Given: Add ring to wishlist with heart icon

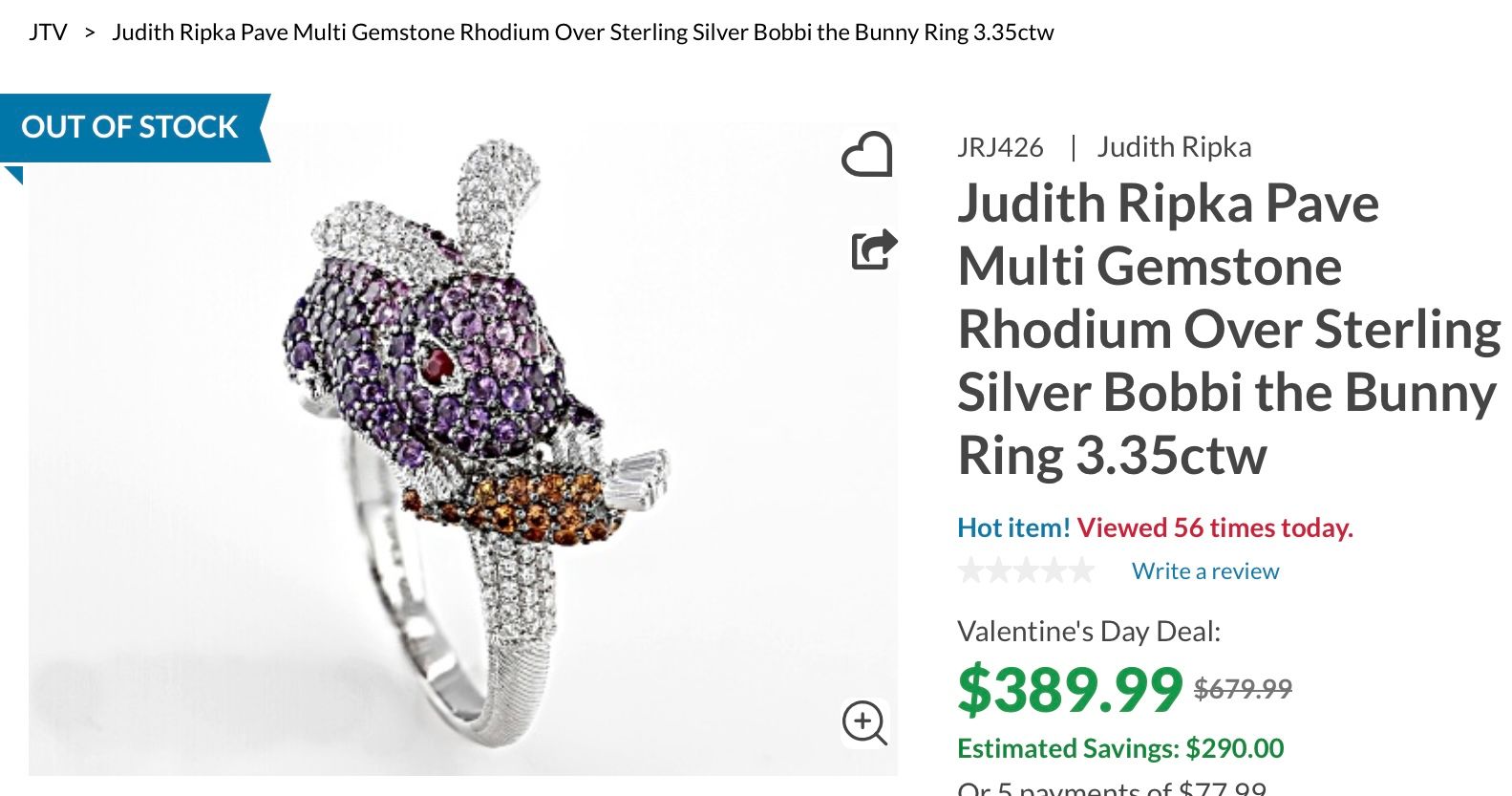Looking at the screenshot, I should point(866,154).
